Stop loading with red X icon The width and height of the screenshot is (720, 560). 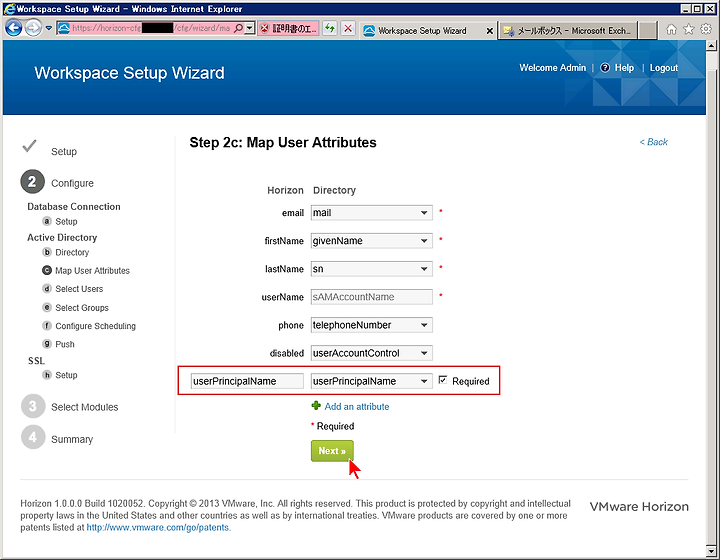[x=348, y=28]
